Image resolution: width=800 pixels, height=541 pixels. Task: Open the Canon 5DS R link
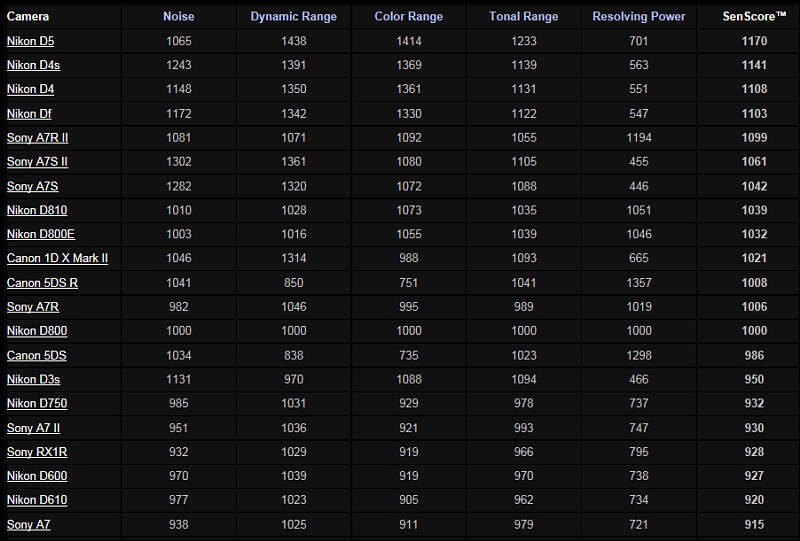tap(42, 282)
